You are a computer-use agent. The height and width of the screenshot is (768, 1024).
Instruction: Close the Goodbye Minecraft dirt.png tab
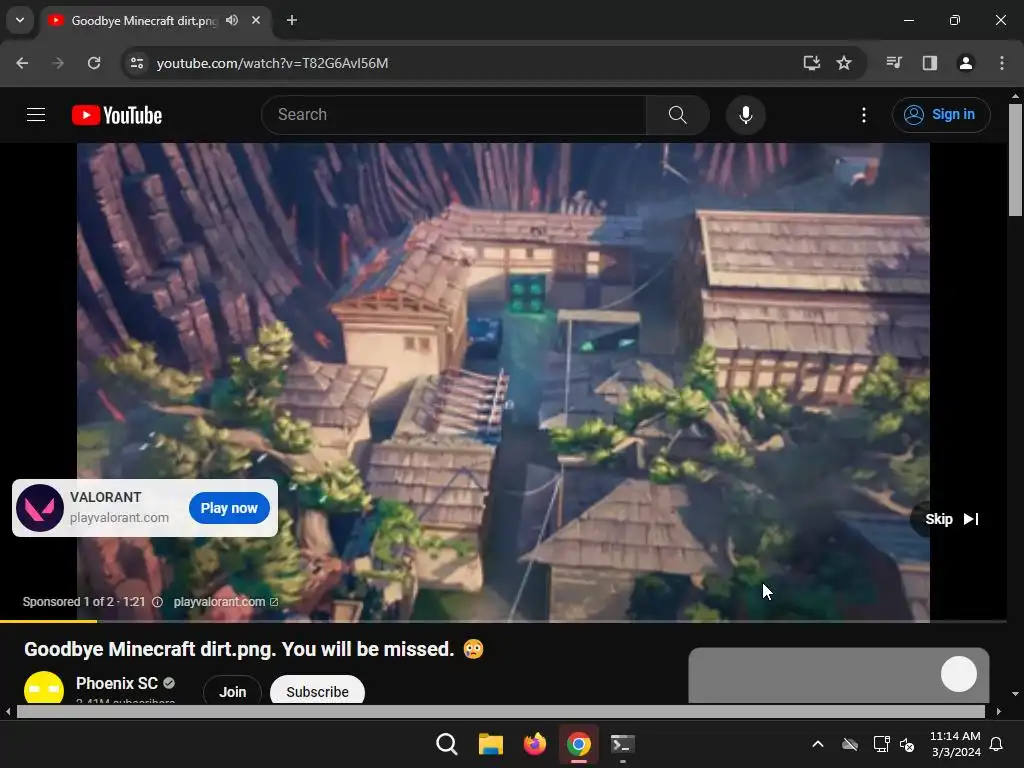click(256, 20)
